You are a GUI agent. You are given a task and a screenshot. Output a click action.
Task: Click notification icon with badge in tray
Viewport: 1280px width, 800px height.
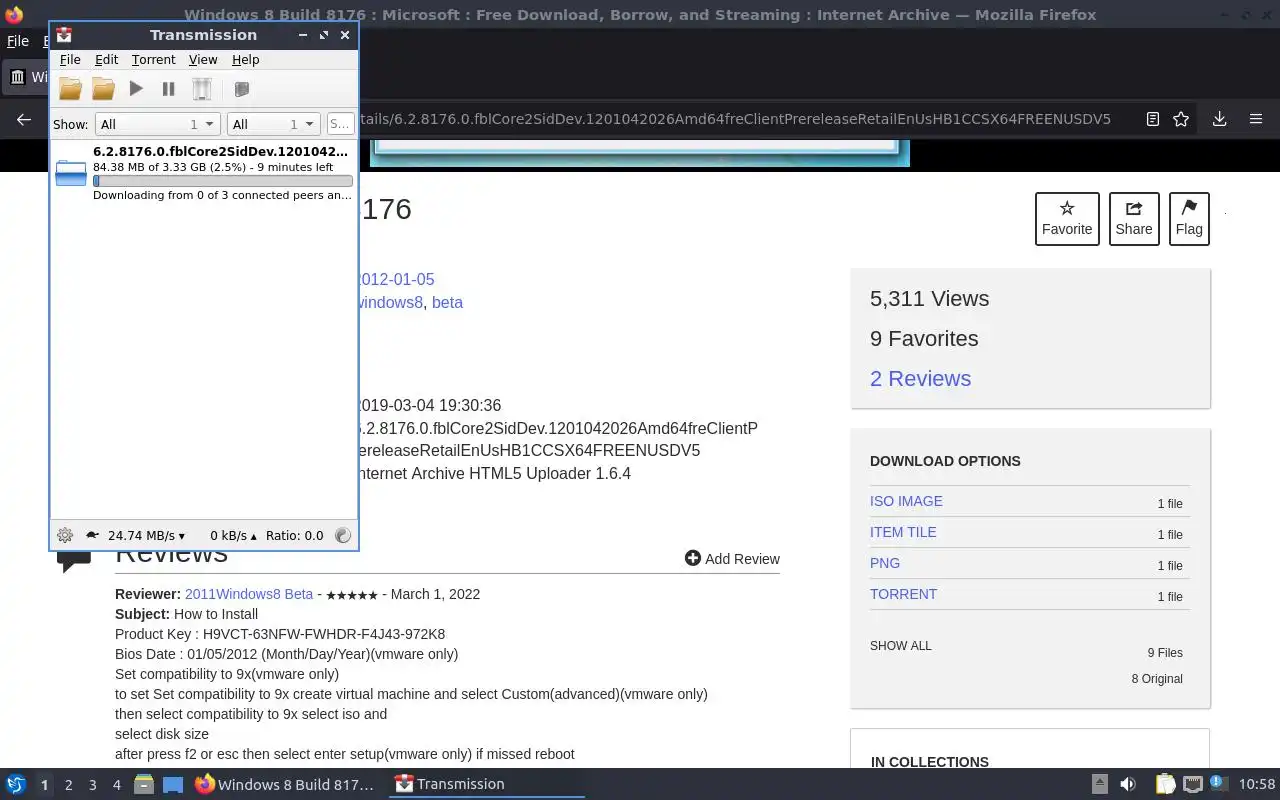(x=1218, y=784)
